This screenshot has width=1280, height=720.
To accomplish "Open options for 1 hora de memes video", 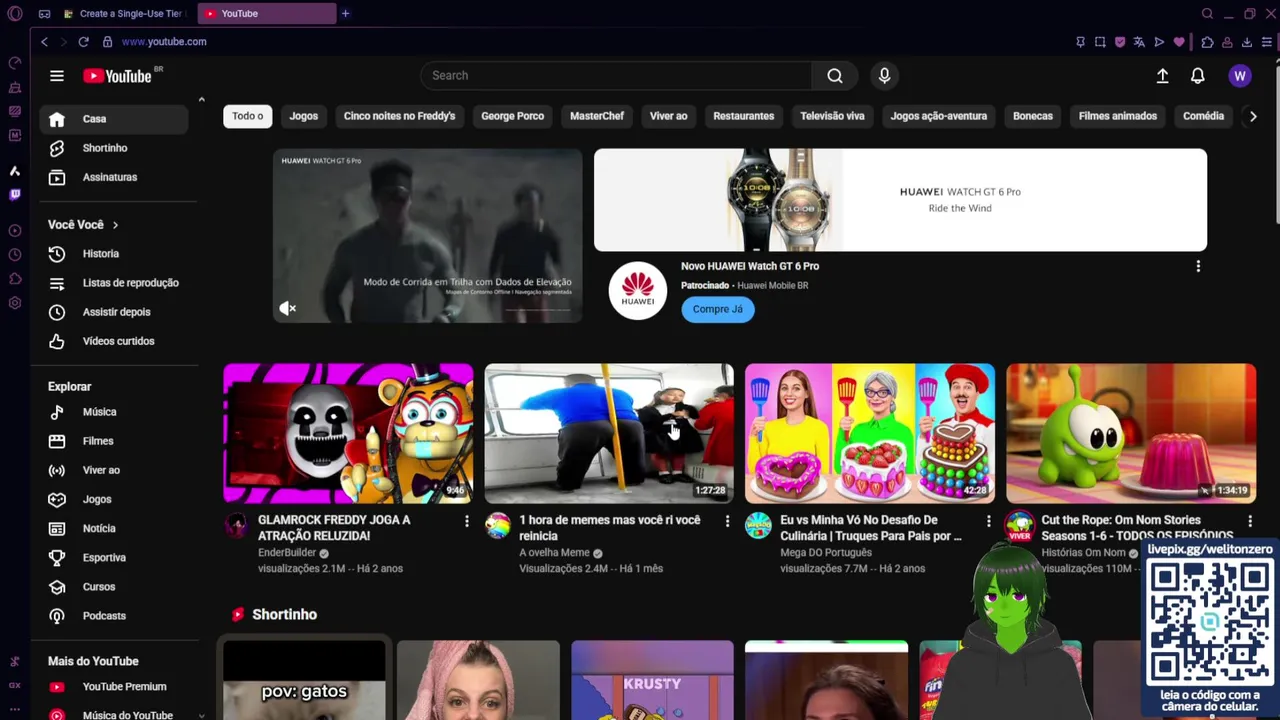I will tap(727, 521).
